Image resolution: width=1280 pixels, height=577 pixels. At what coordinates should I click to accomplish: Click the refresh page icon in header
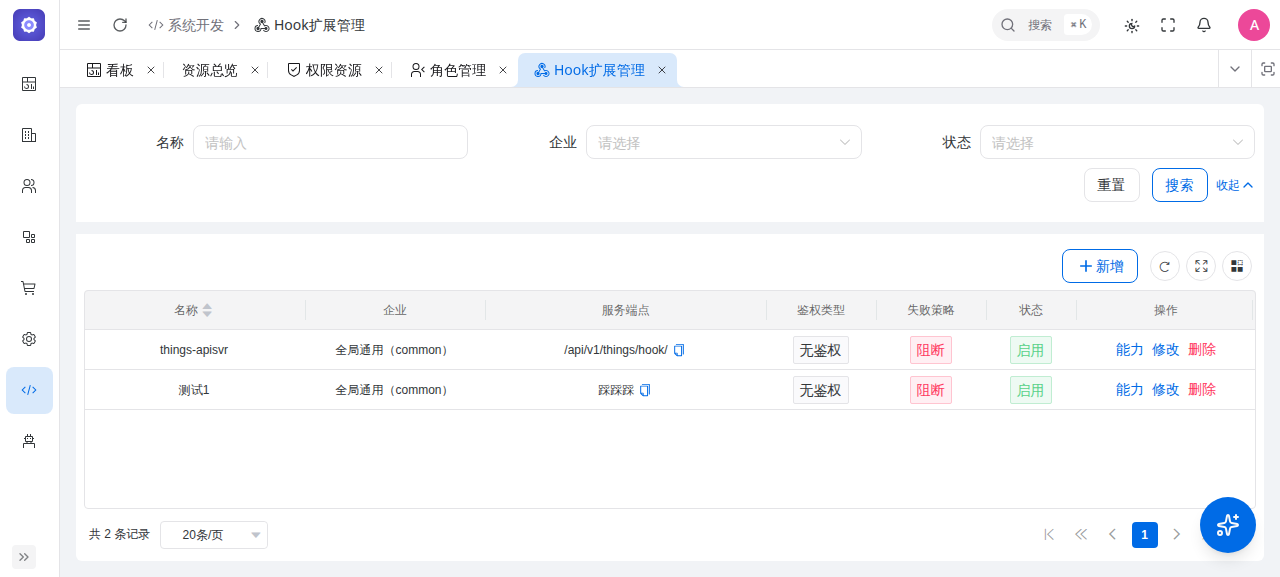coord(120,25)
